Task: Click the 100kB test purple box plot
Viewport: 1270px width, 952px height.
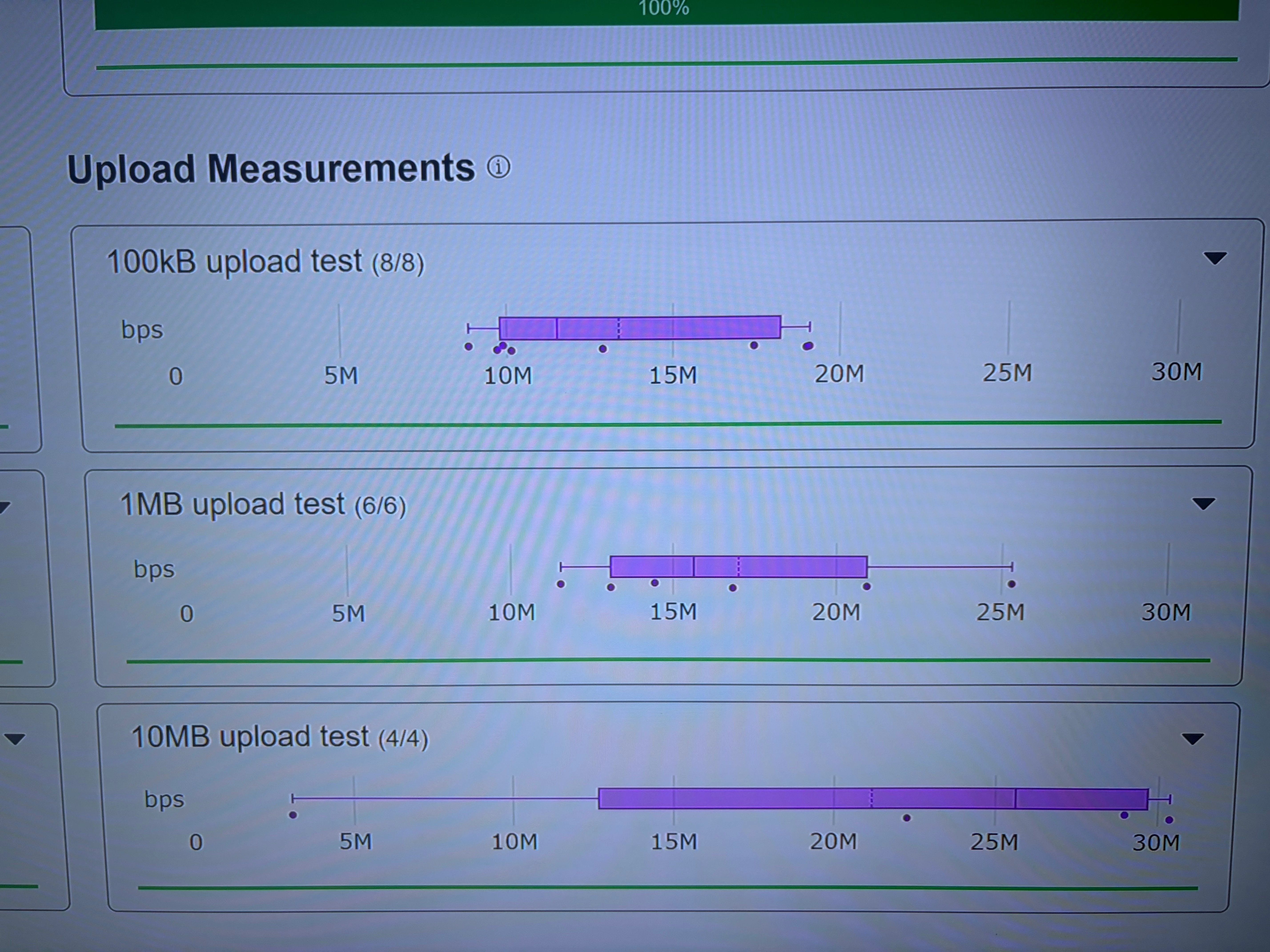Action: (640, 328)
